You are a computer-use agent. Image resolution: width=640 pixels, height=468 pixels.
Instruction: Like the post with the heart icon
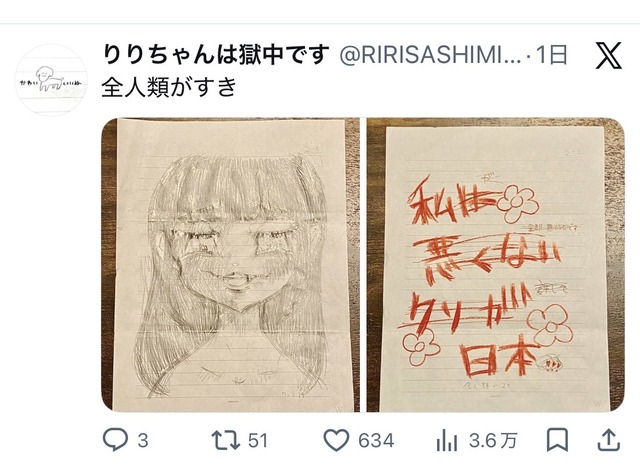(336, 440)
